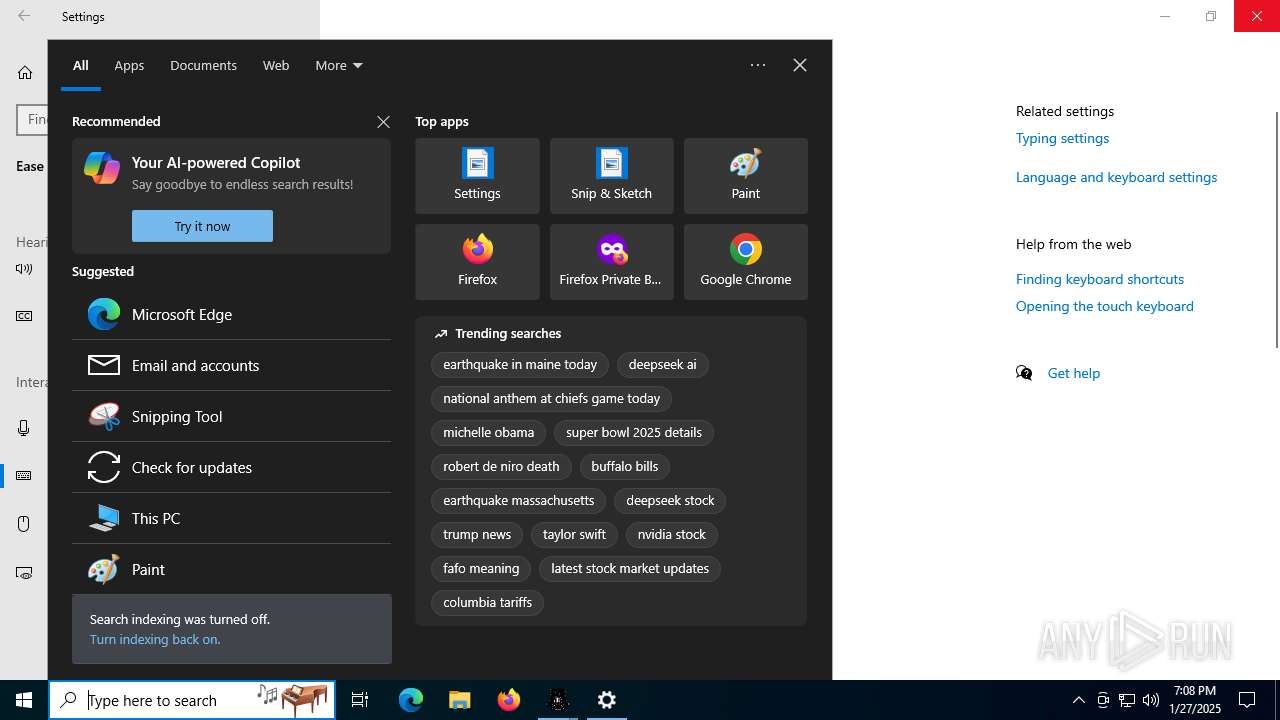
Task: Open Firefox Private Browsing tile
Action: (611, 262)
